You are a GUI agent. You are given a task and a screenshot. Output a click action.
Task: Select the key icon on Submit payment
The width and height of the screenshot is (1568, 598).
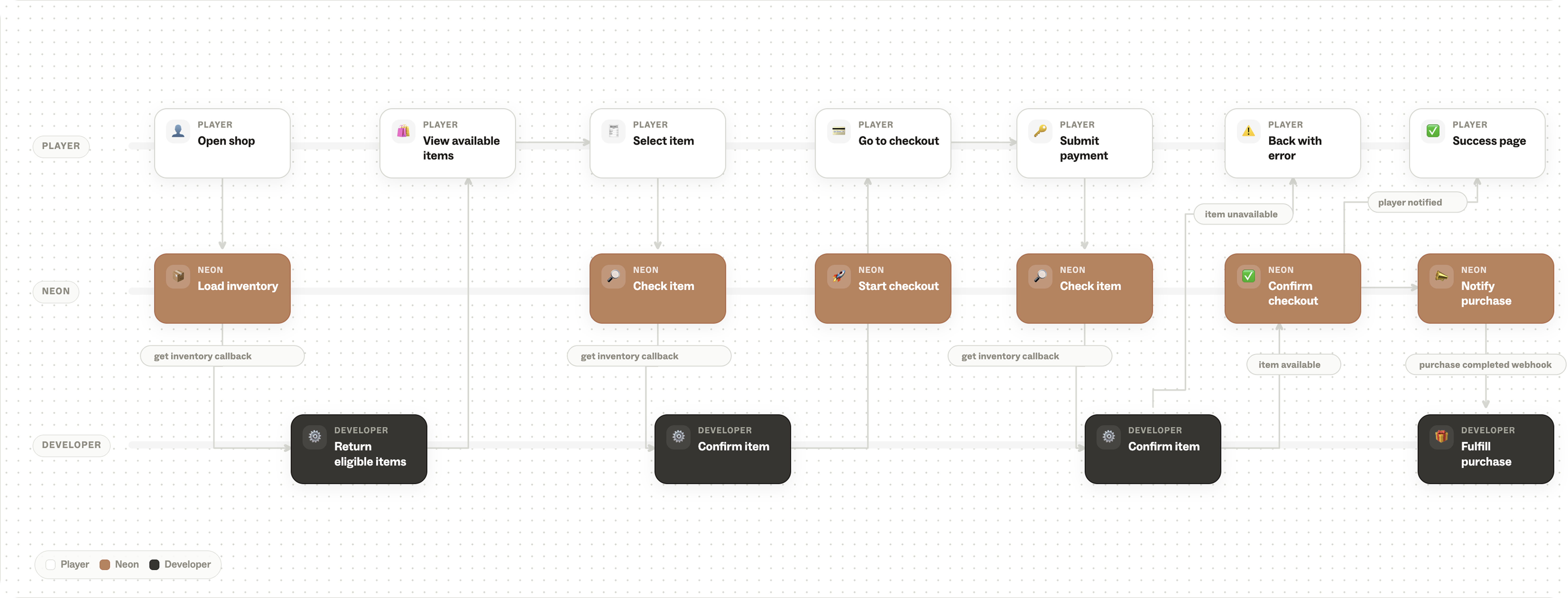1040,131
